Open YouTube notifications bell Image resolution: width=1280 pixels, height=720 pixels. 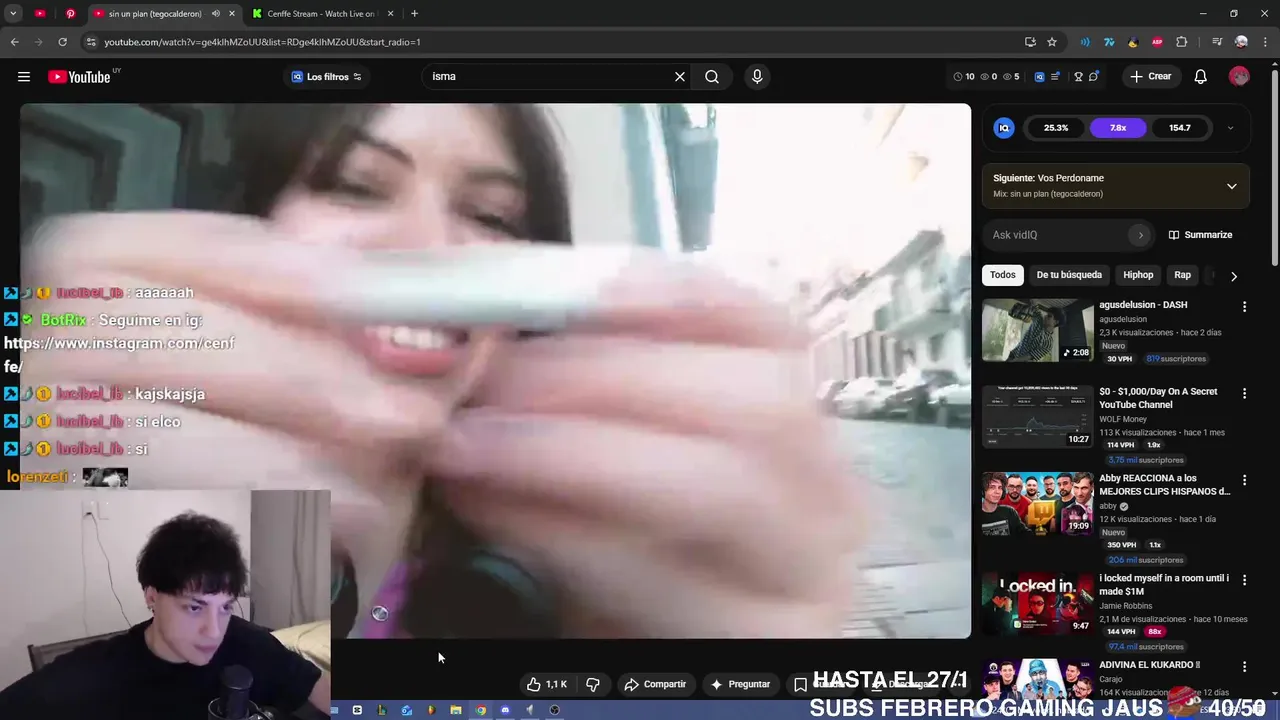(1201, 77)
